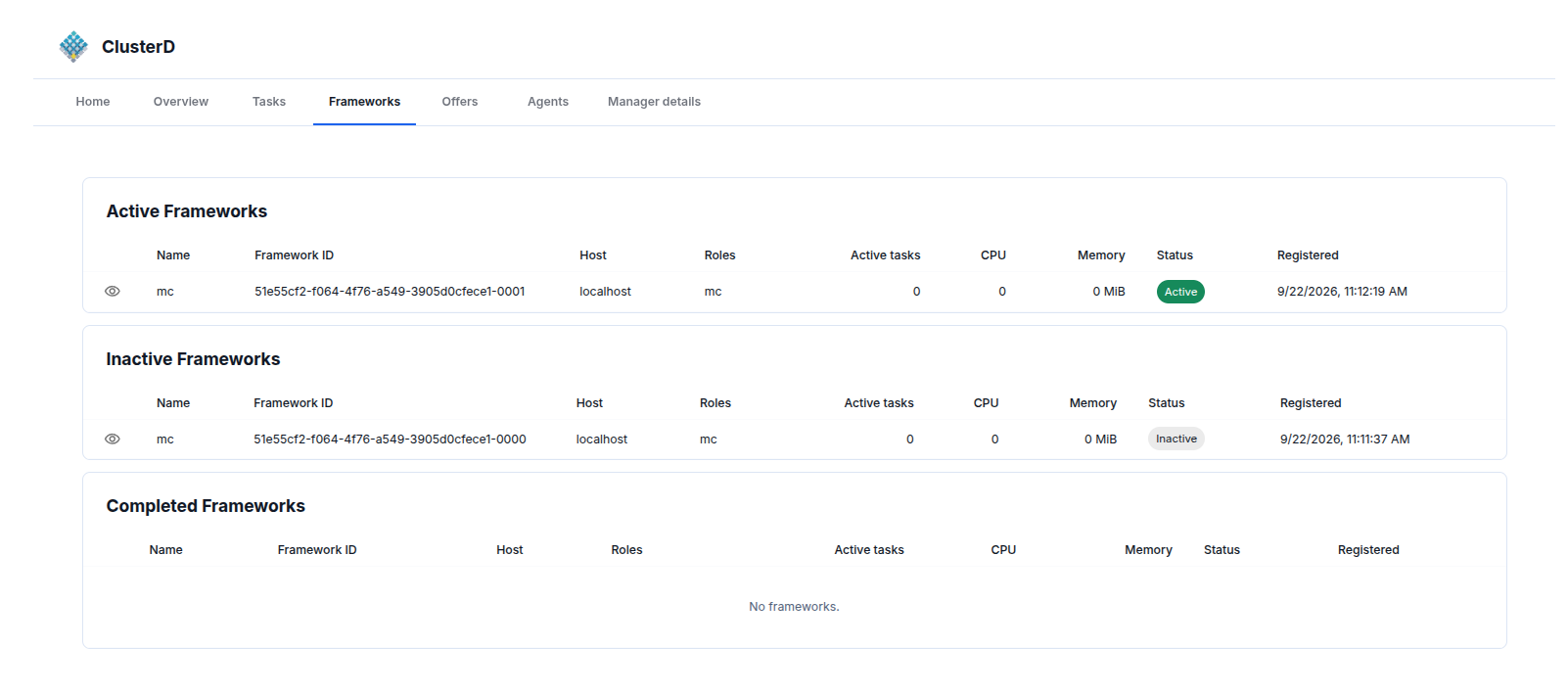Click the ClusterD title text
This screenshot has width=1568, height=694.
[138, 47]
